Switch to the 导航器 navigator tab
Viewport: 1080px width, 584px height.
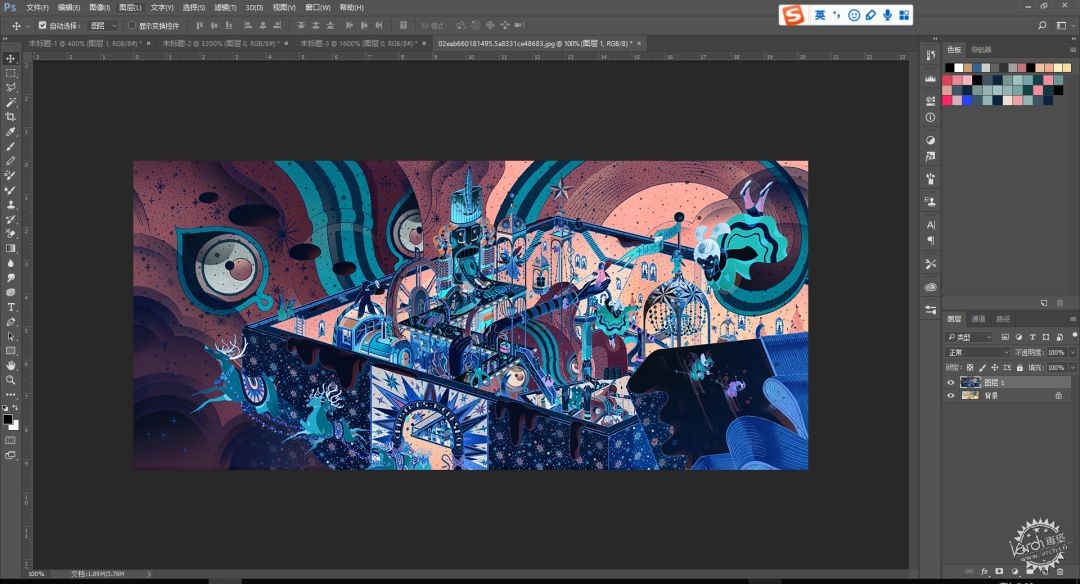coord(981,50)
